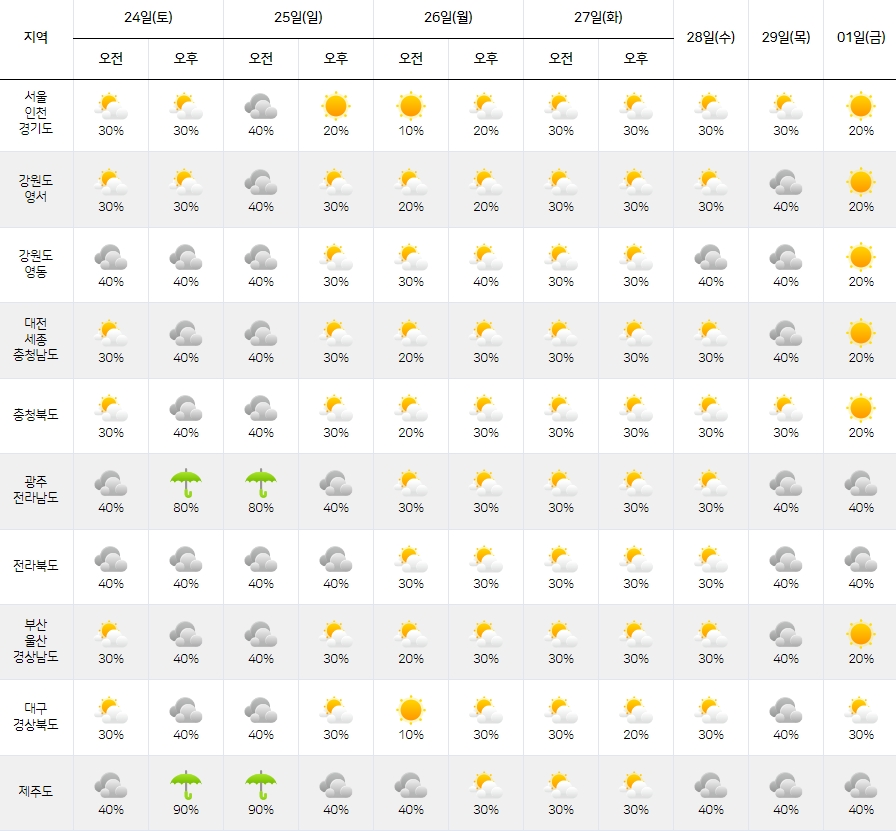Click the 26일(월) date header

pyautogui.click(x=449, y=18)
